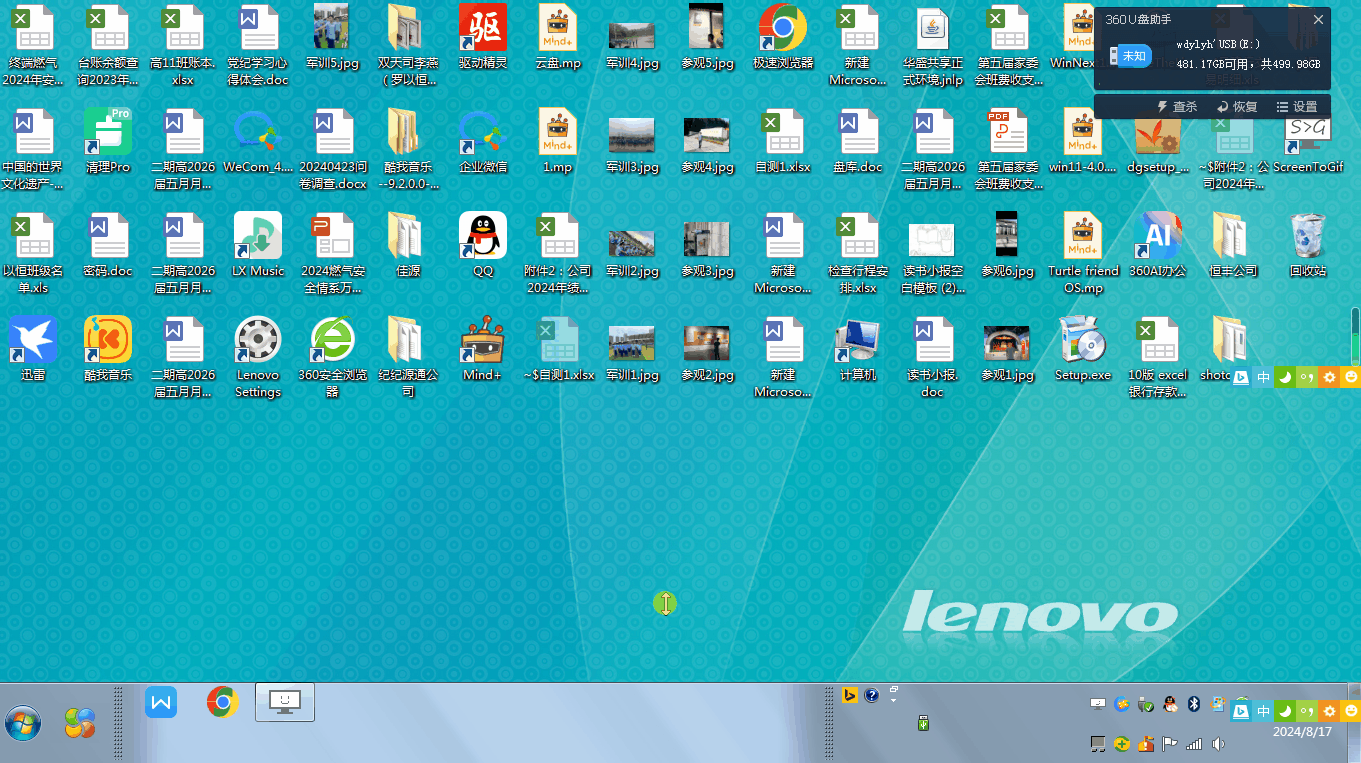Screen dimensions: 1361x763
Task: Toggle the 中 language mode on the taskbar IME bar
Action: point(1264,711)
